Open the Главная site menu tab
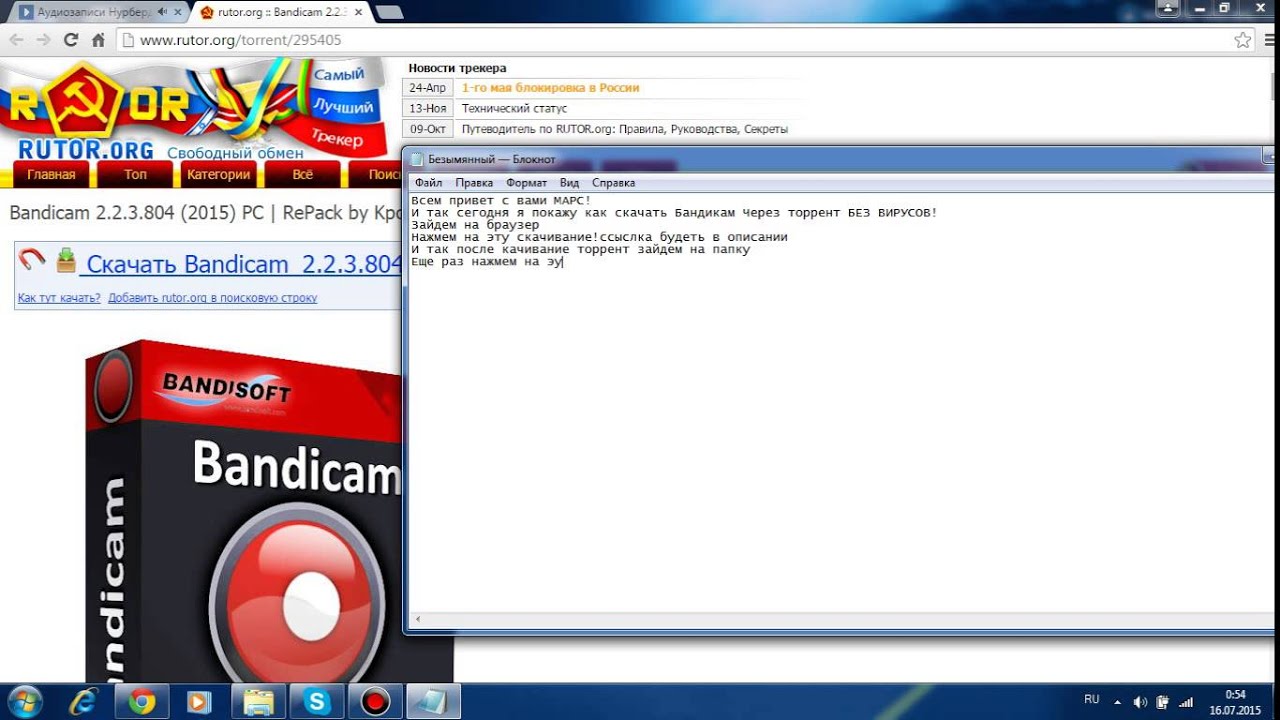This screenshot has height=720, width=1280. pyautogui.click(x=51, y=174)
